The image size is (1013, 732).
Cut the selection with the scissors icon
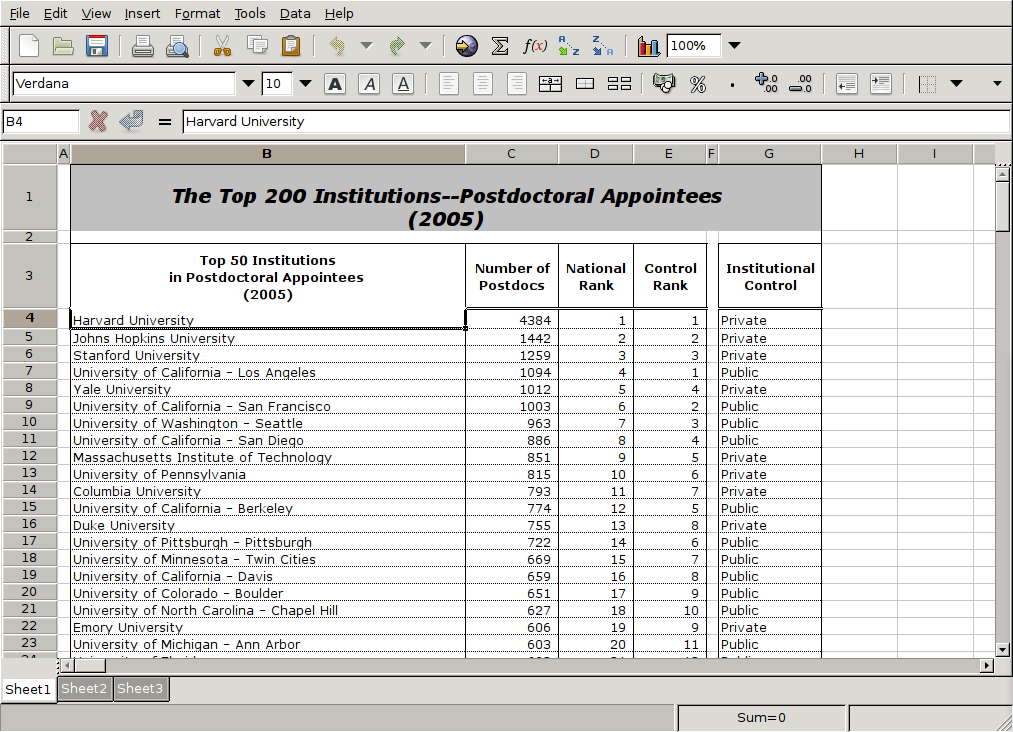click(x=222, y=46)
